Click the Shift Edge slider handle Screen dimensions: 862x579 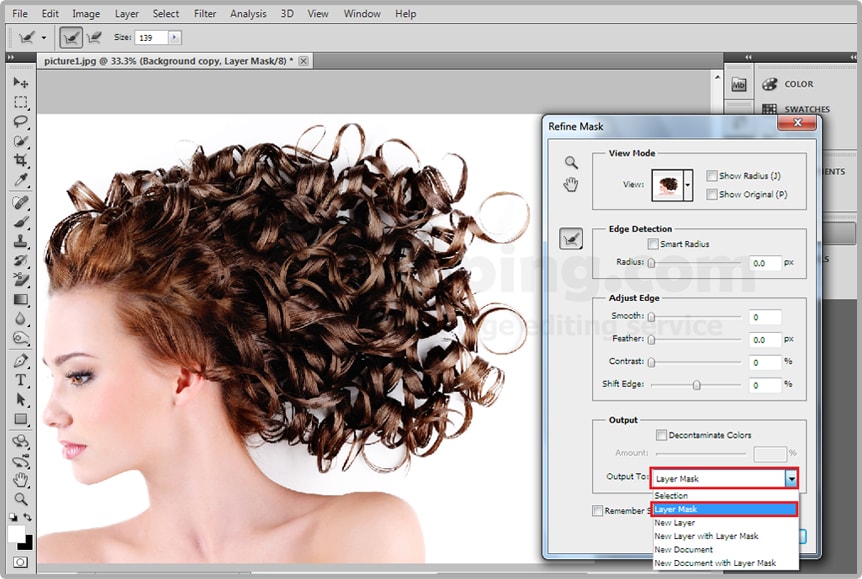(x=697, y=385)
